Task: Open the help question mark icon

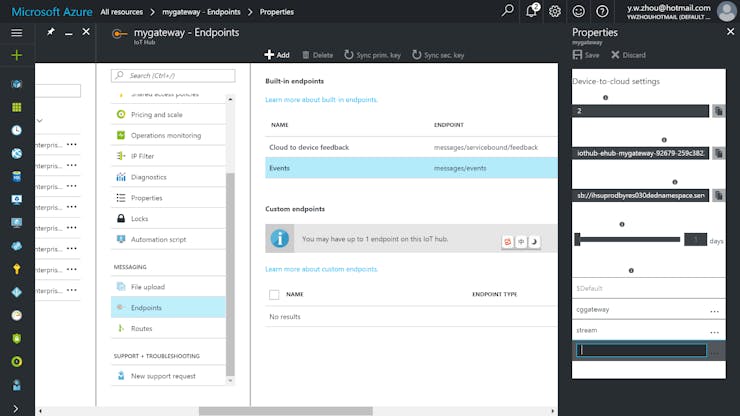Action: point(602,11)
